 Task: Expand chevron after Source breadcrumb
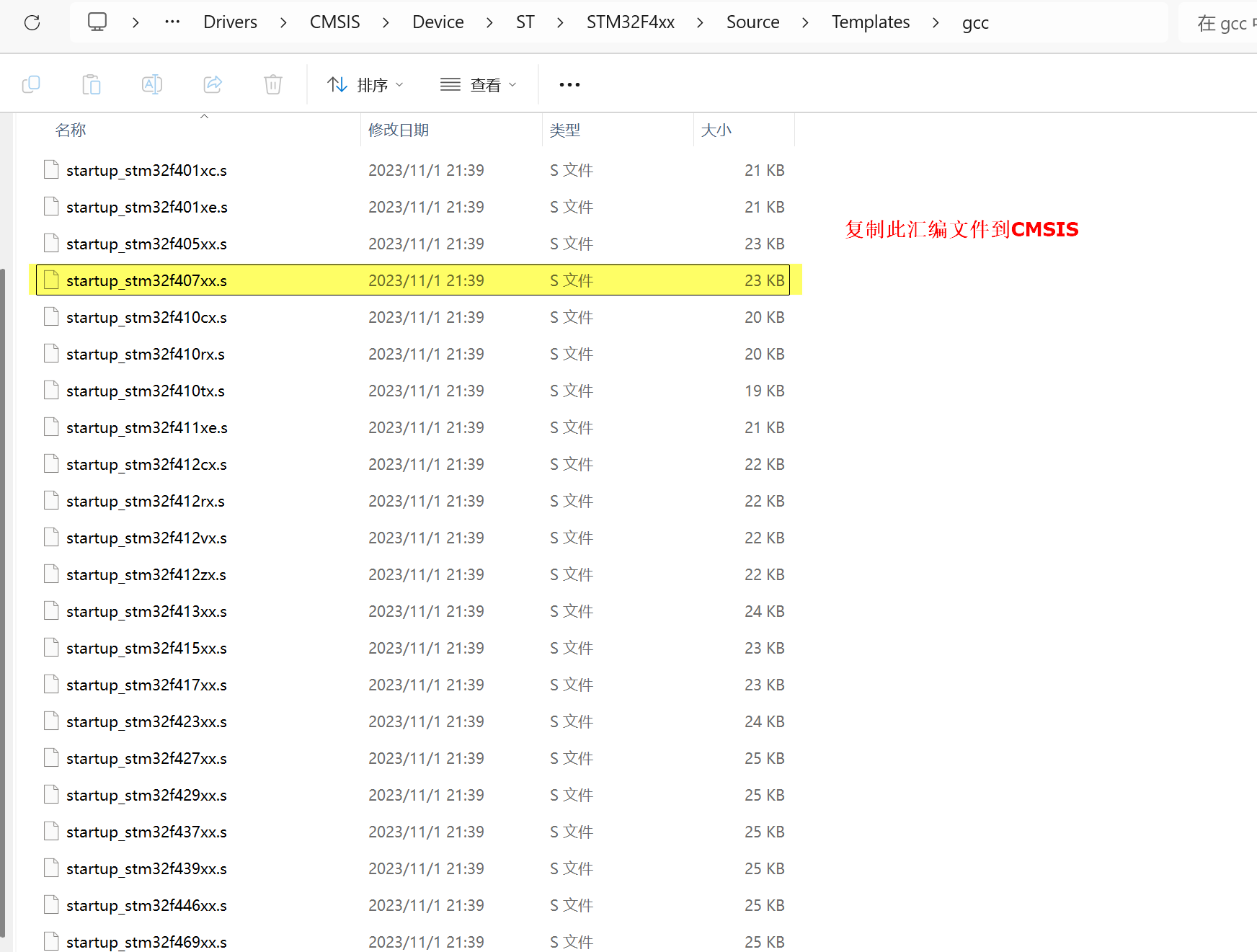point(806,22)
